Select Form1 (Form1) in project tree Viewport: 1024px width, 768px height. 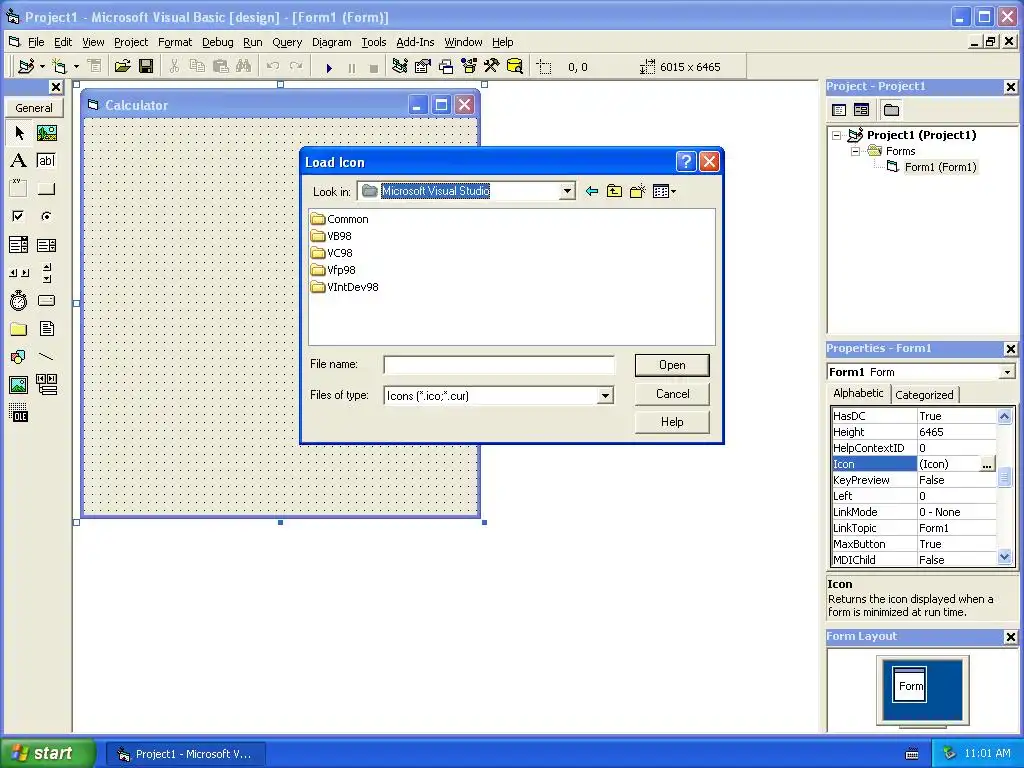click(940, 167)
